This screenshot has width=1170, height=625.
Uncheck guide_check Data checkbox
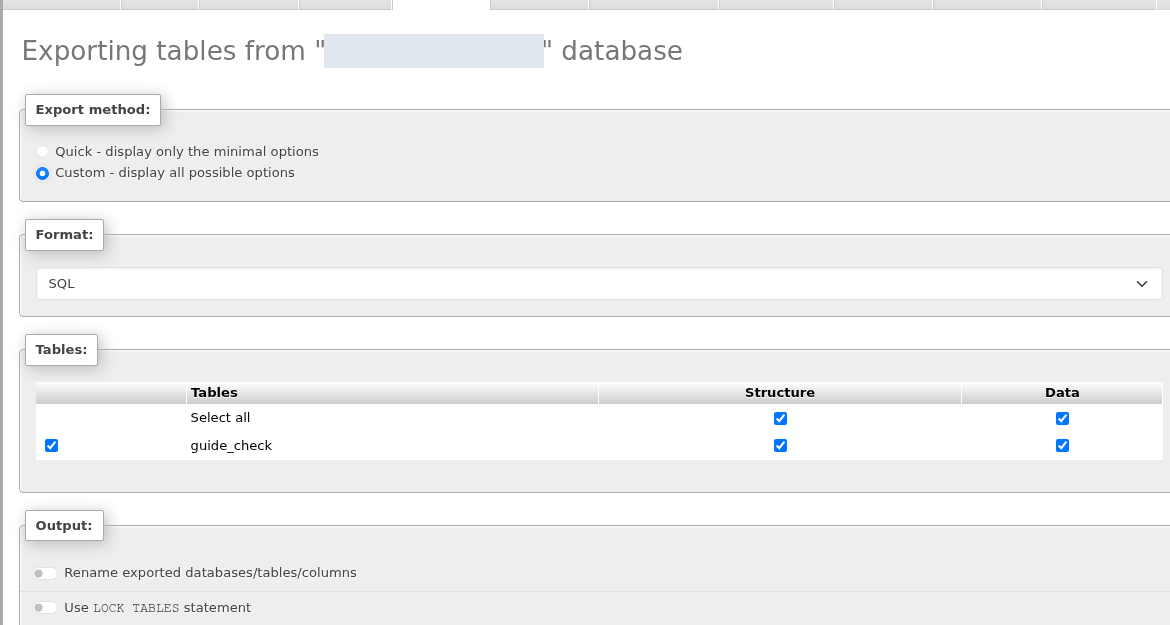click(x=1062, y=445)
